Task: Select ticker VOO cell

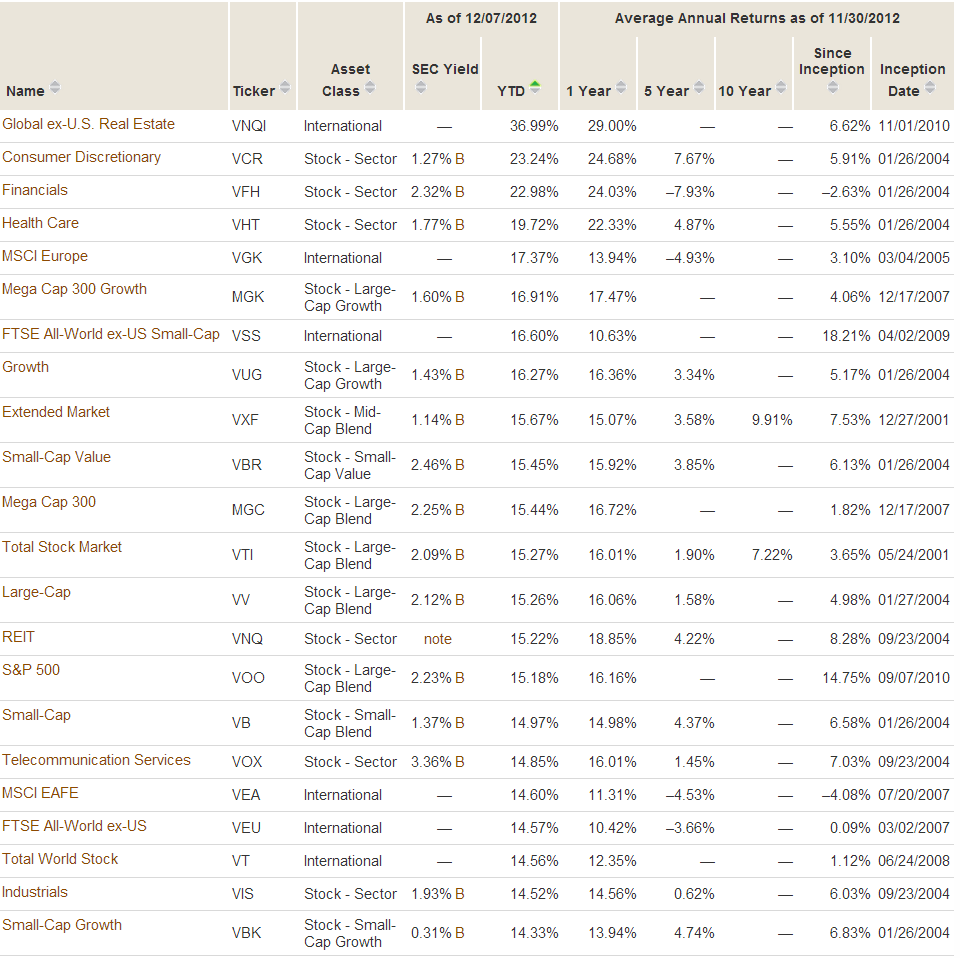Action: point(248,678)
